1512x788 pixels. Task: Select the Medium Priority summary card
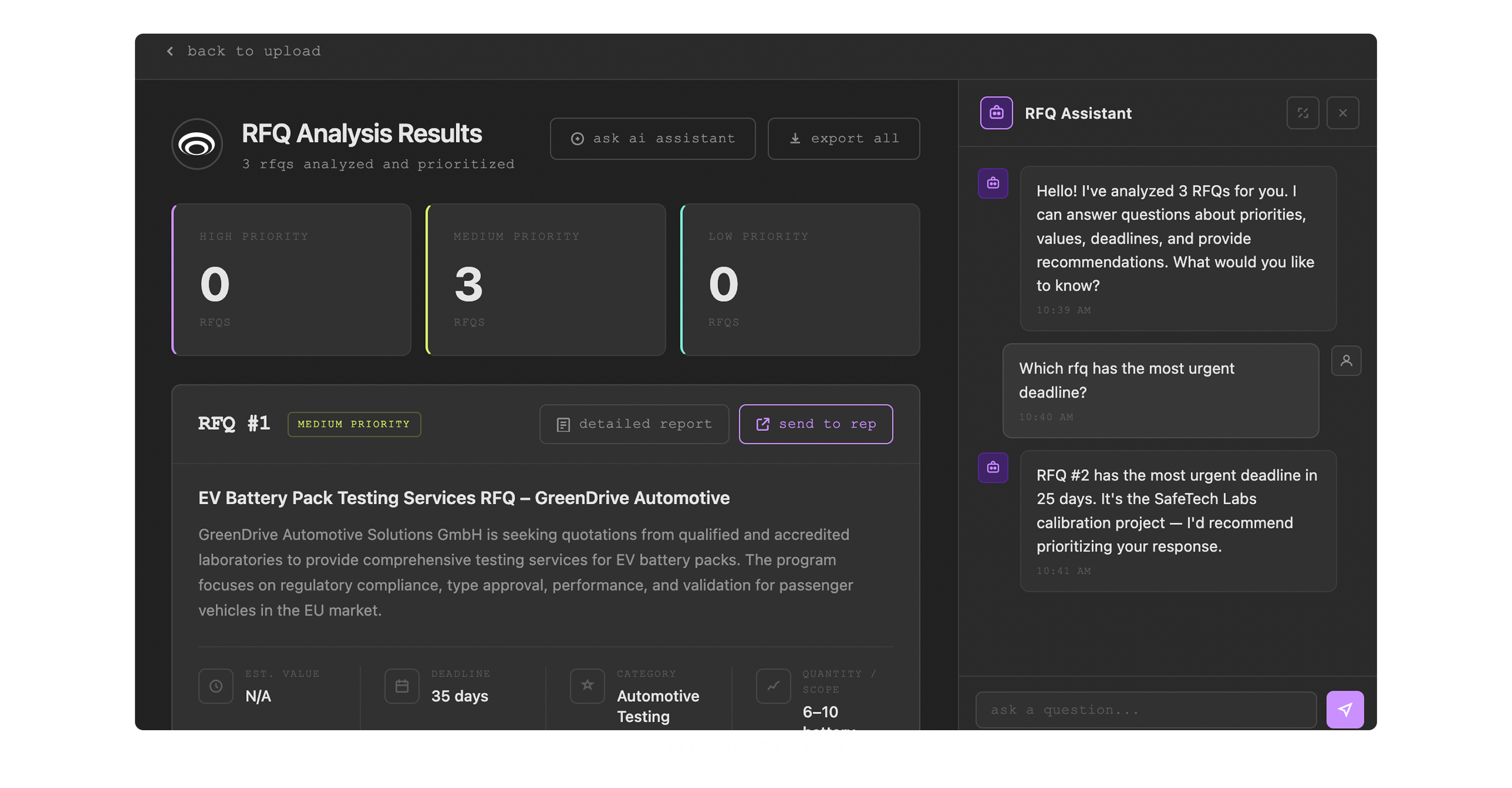(546, 279)
